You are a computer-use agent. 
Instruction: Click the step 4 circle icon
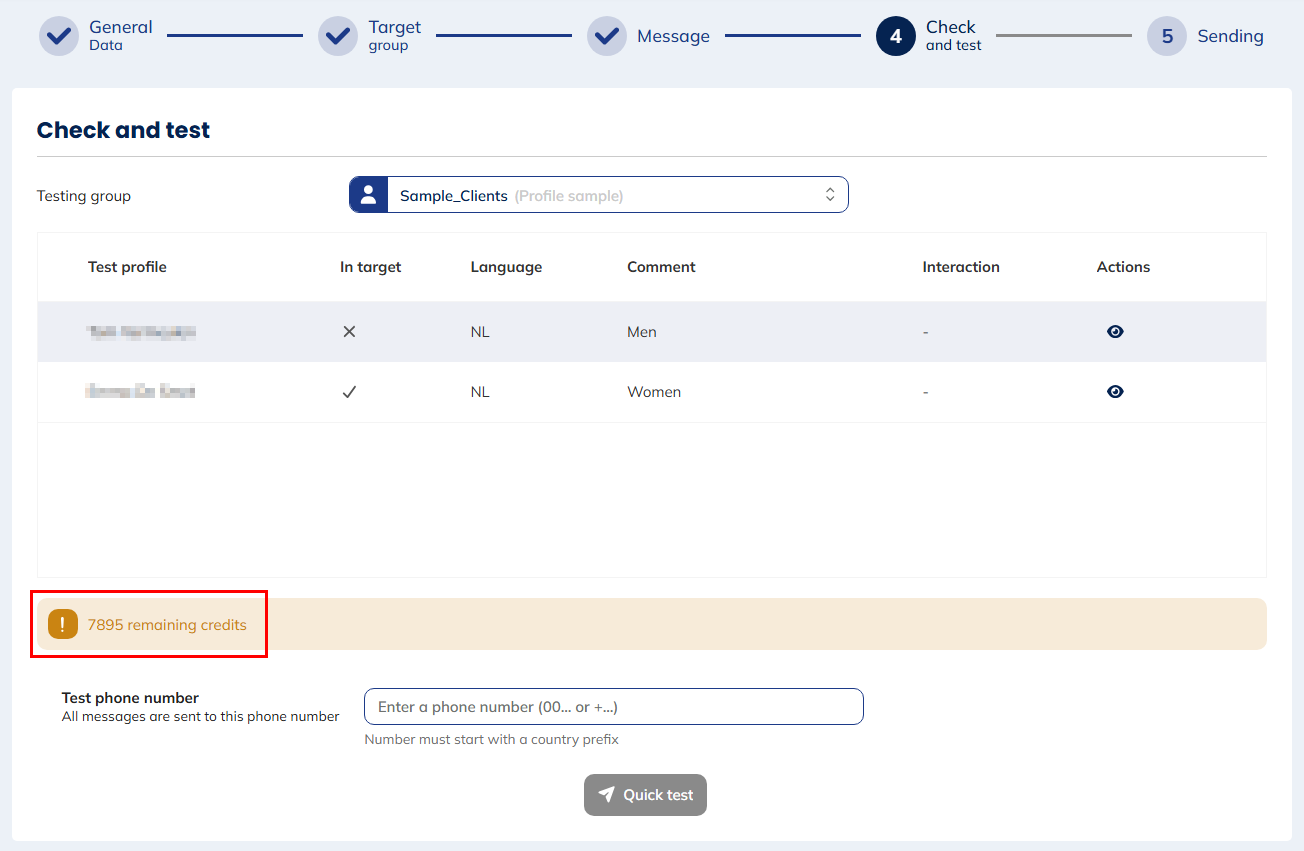[895, 36]
